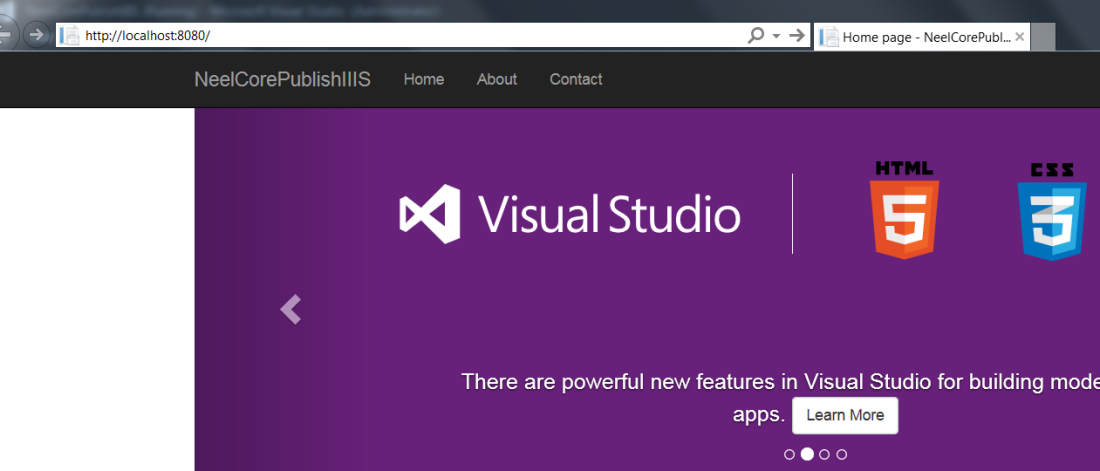Select the third carousel indicator dot
The width and height of the screenshot is (1100, 471).
tap(824, 455)
